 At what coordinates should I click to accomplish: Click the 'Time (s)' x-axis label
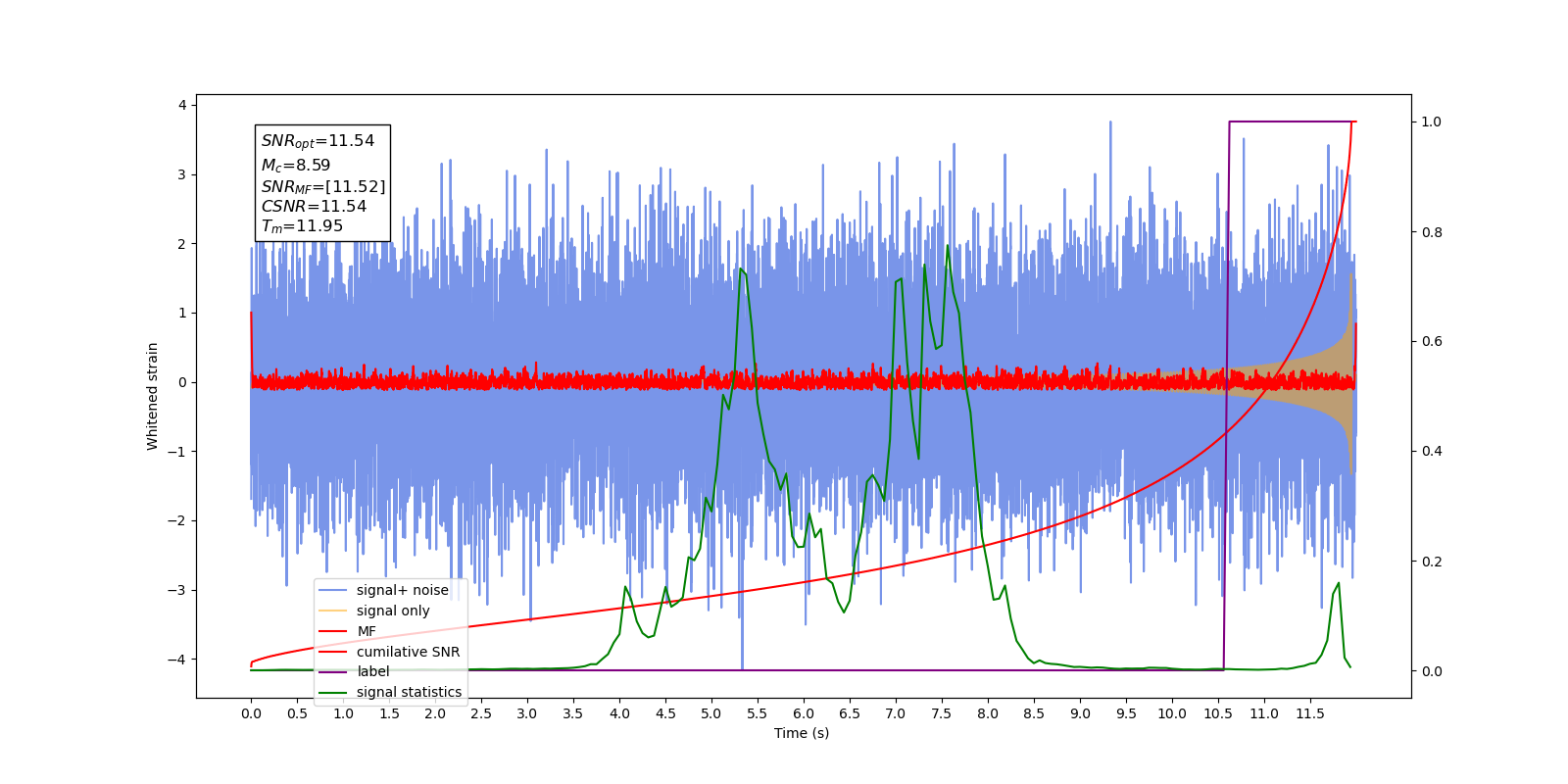pos(802,733)
